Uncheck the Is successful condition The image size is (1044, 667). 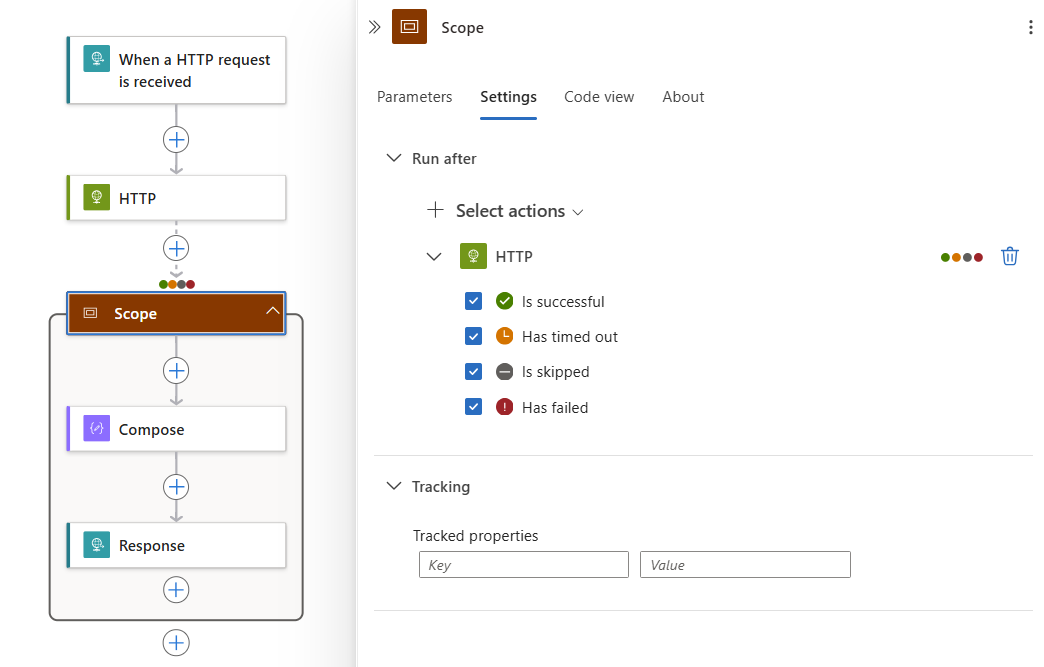tap(473, 301)
